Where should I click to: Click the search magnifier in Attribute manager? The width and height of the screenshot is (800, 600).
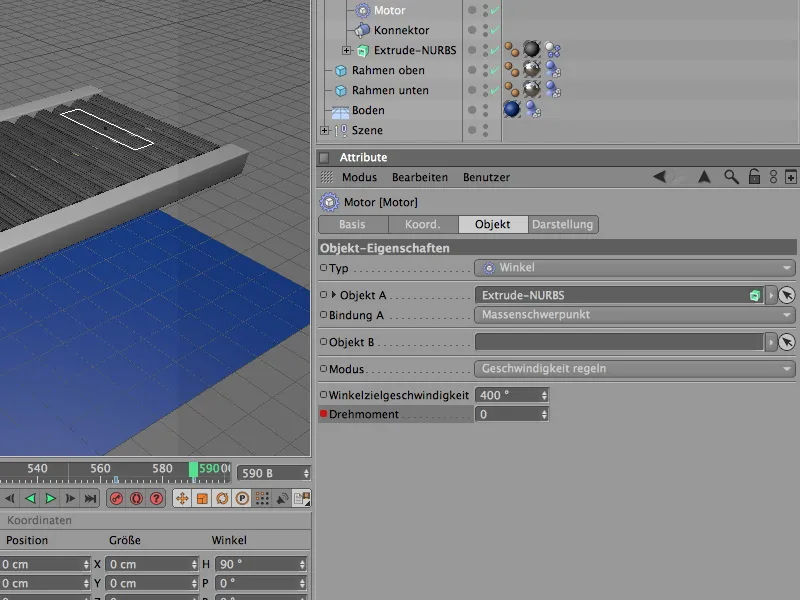[x=731, y=177]
